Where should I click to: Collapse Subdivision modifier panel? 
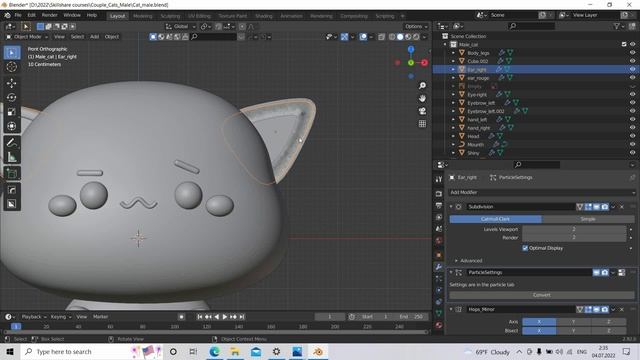point(451,207)
